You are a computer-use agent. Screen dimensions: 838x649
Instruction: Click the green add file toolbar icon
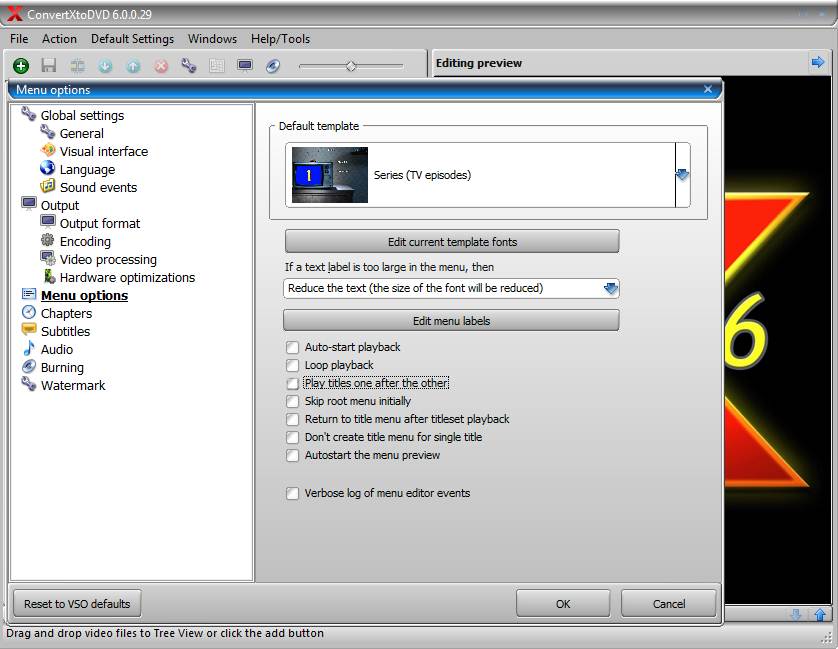(x=21, y=66)
